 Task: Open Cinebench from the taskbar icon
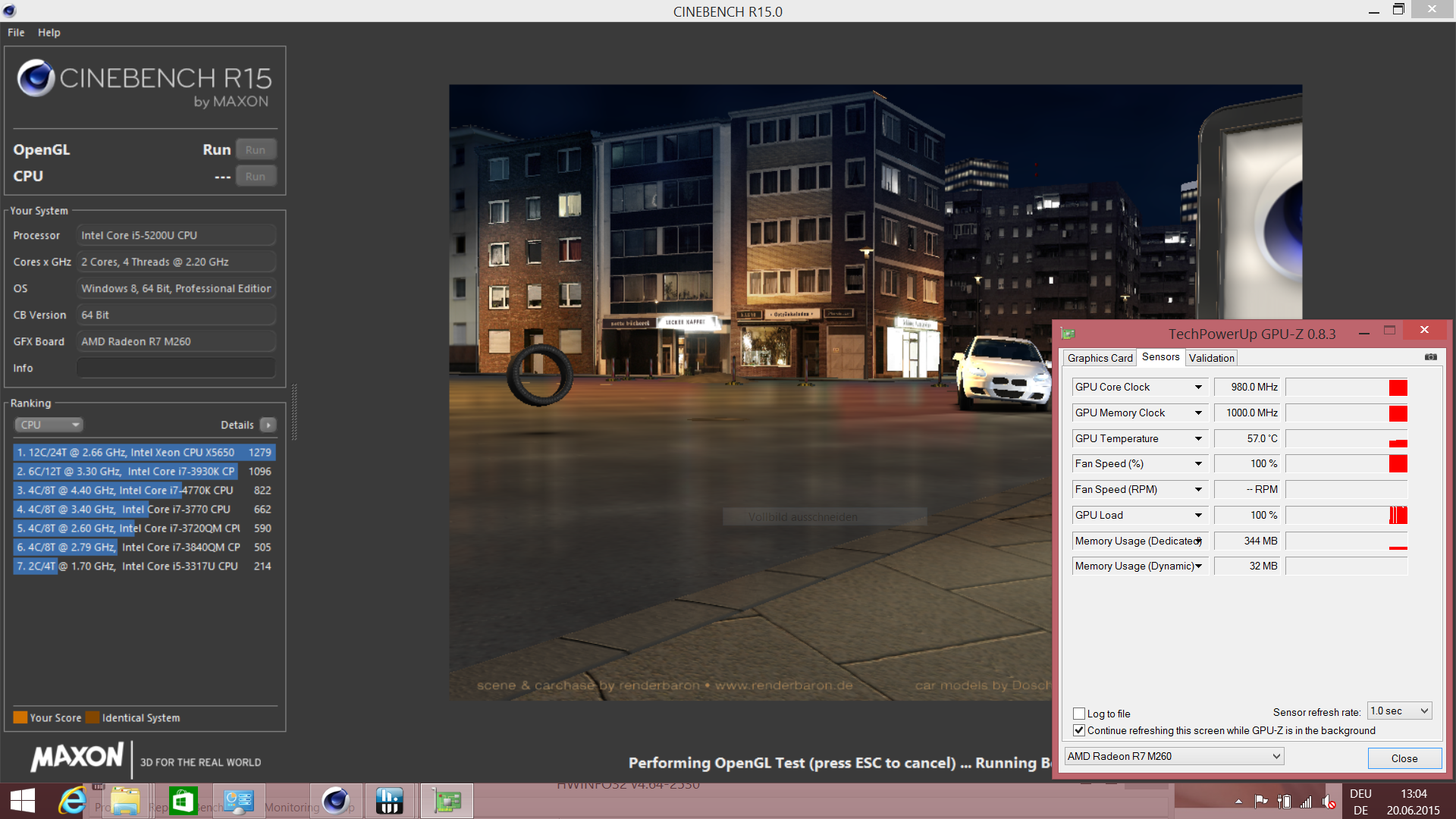click(335, 801)
